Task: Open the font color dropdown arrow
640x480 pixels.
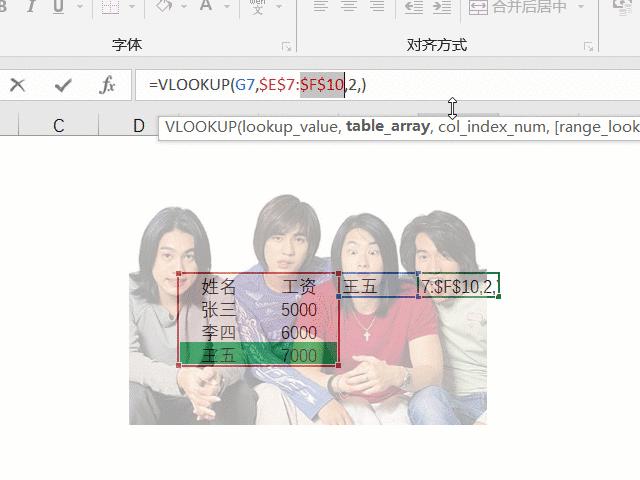Action: pos(227,6)
